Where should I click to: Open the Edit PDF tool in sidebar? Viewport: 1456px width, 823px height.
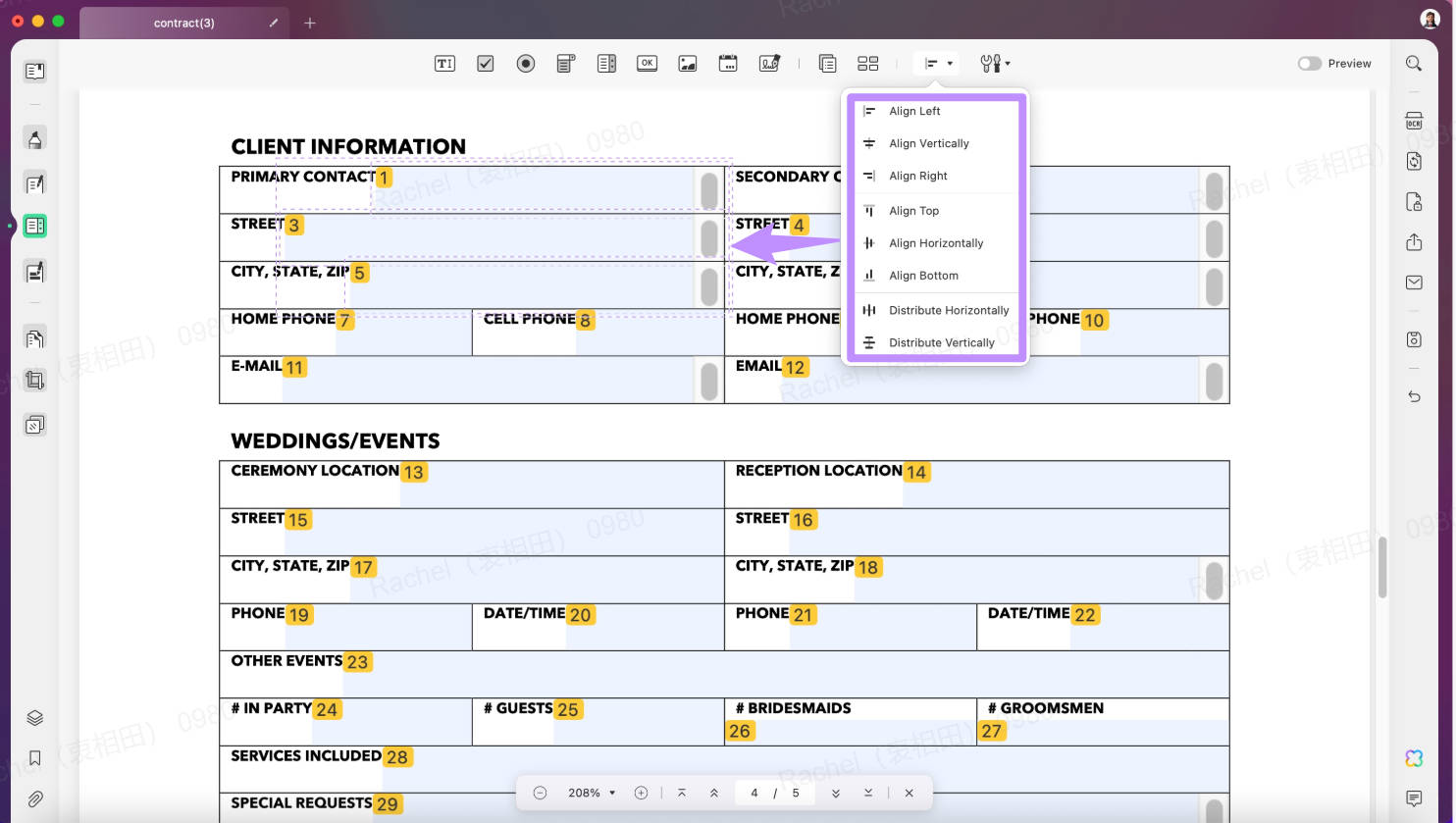34,183
